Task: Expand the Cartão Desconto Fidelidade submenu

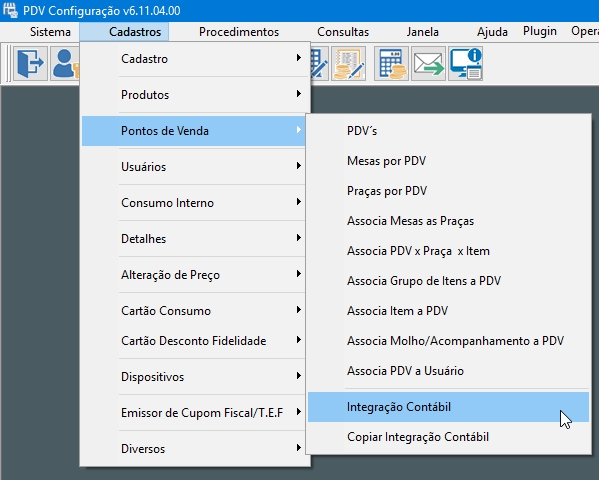Action: [x=193, y=341]
